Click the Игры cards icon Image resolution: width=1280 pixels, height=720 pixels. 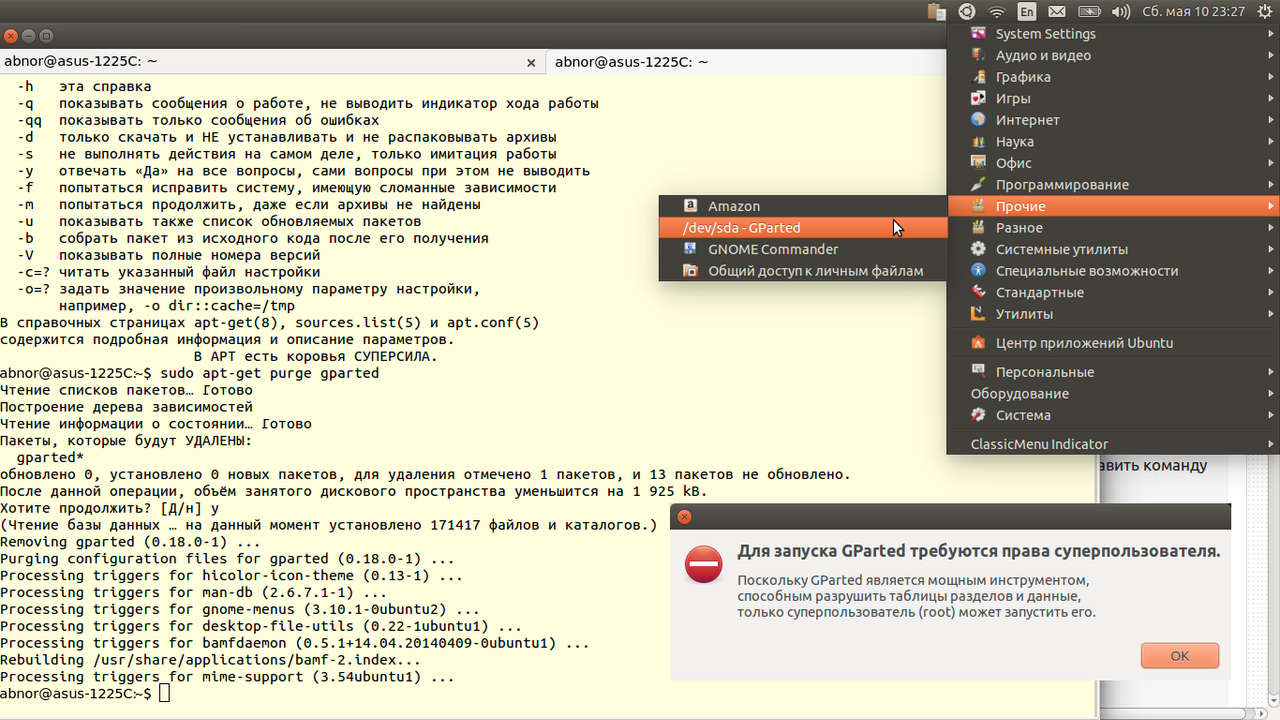click(x=978, y=98)
